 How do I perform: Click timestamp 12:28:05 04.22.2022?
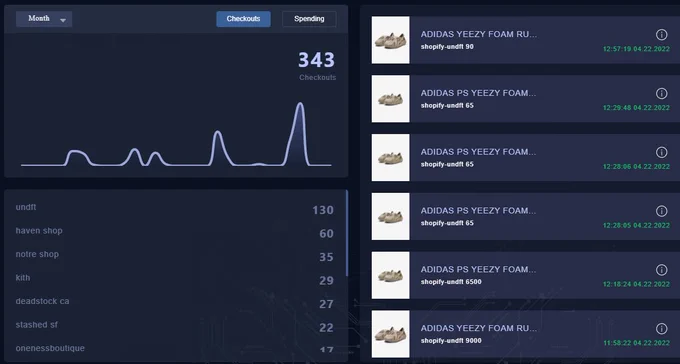[636, 226]
